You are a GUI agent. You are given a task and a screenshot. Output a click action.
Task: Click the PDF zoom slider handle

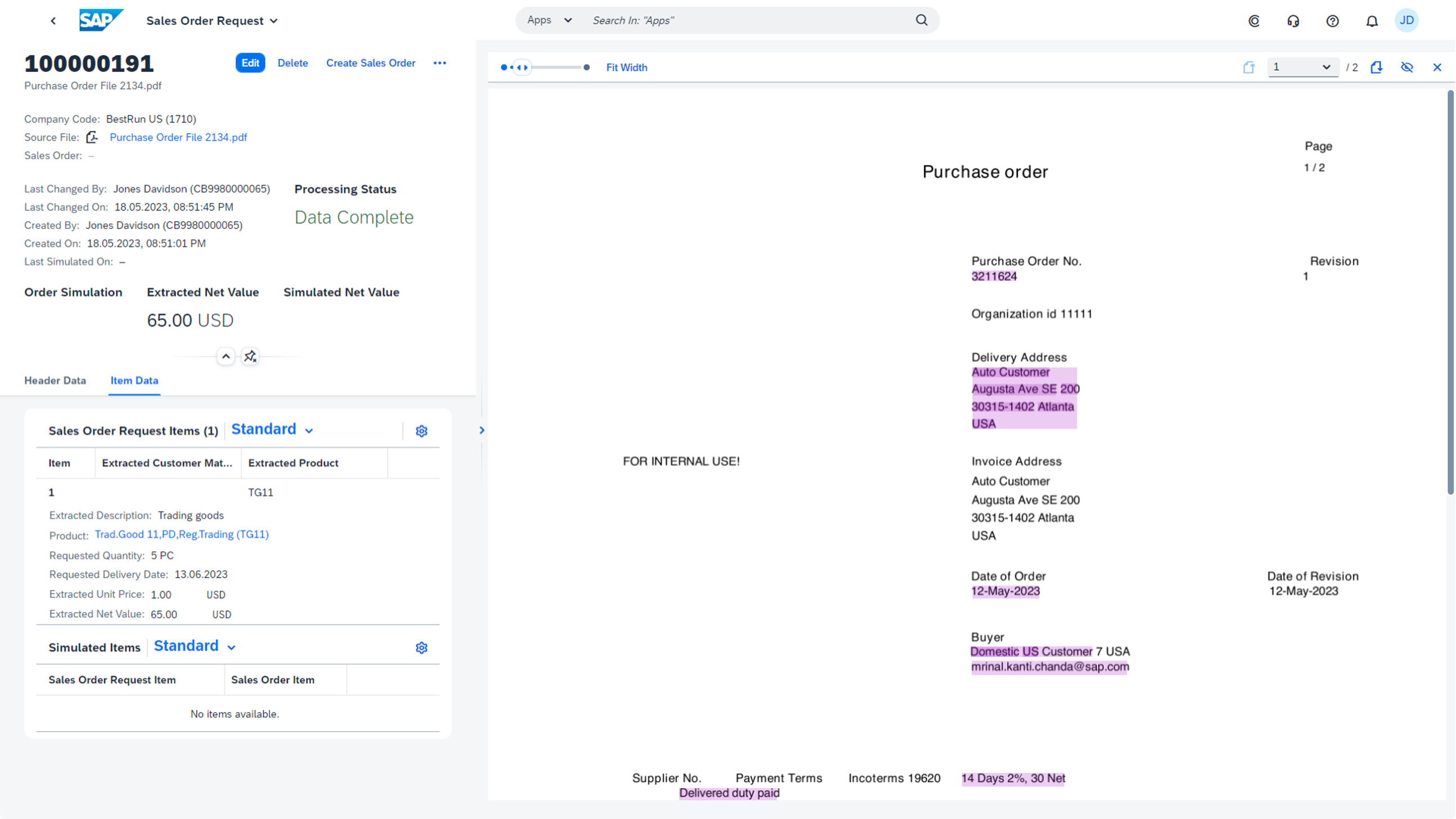pos(522,67)
